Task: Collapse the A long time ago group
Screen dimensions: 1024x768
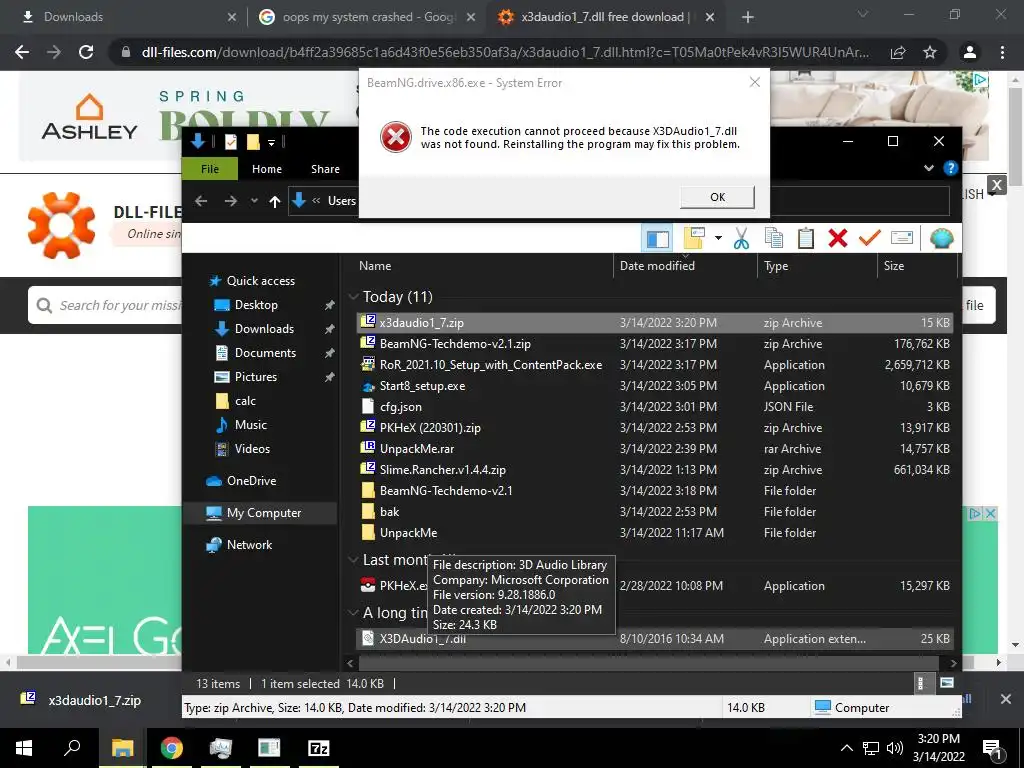Action: (x=354, y=613)
